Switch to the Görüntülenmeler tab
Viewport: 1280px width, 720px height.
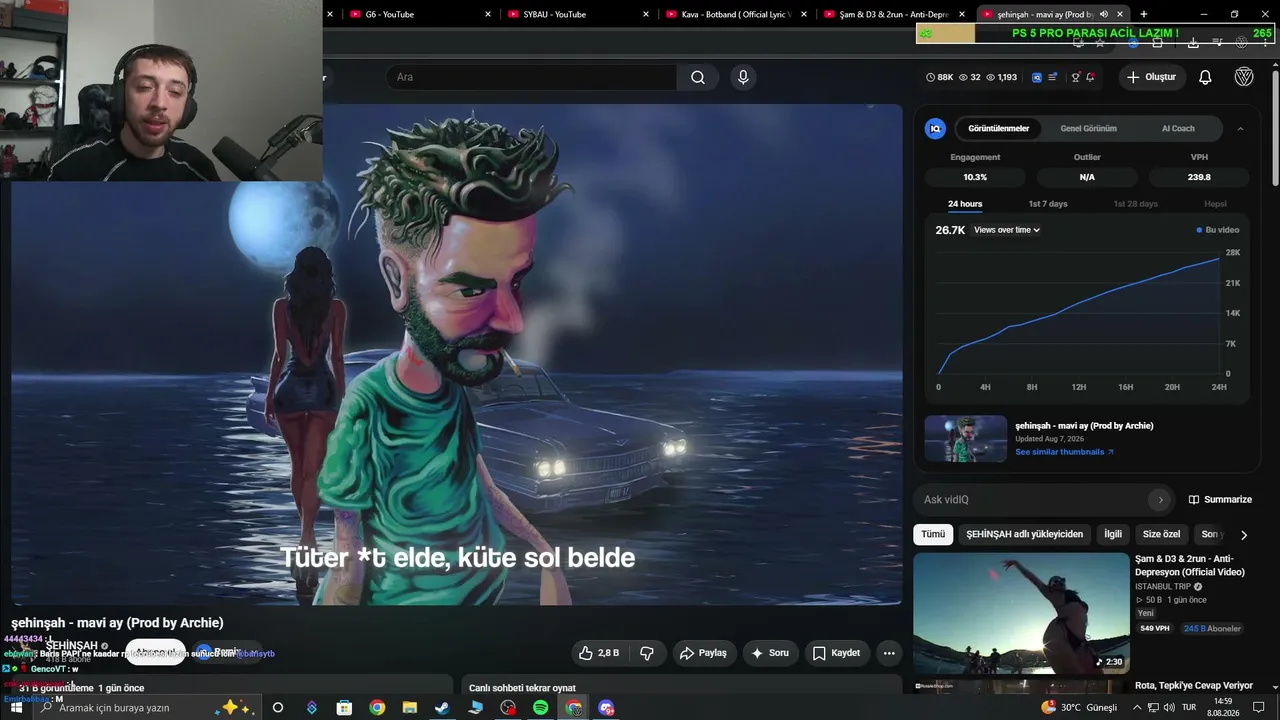[x=999, y=128]
